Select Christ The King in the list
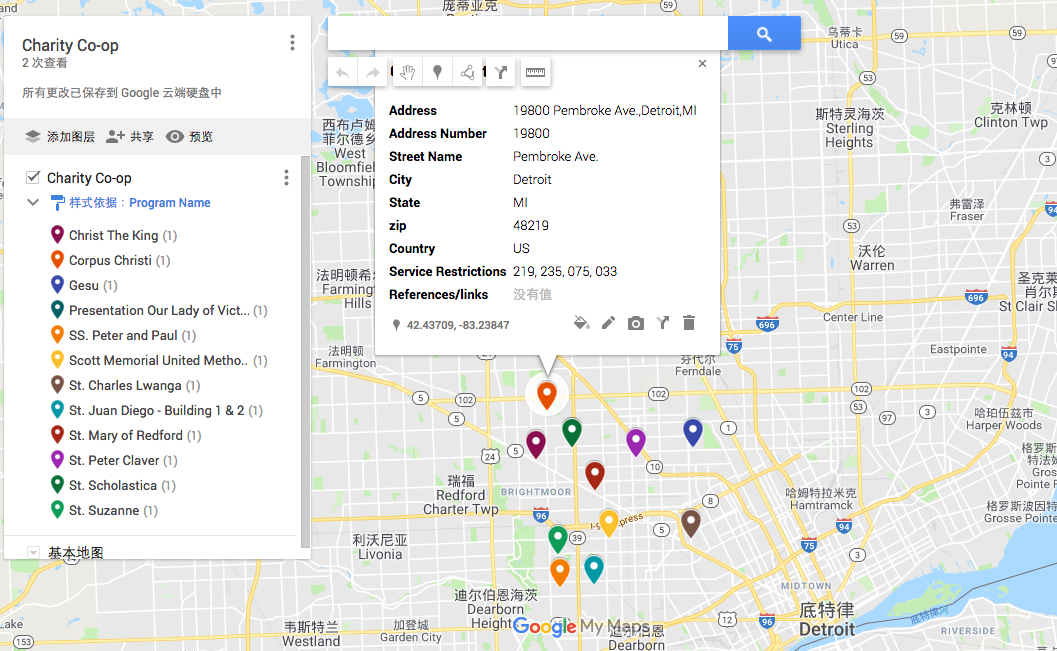 (x=113, y=235)
